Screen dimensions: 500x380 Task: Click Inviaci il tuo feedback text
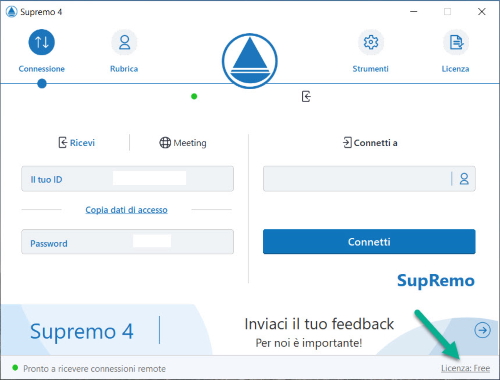coord(319,324)
